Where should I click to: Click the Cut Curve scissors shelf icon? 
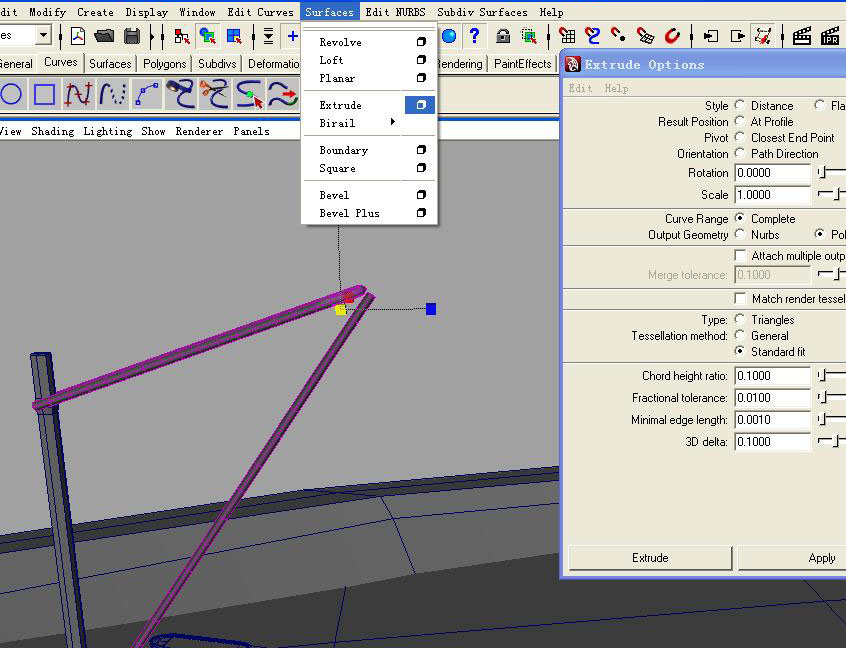pos(214,94)
